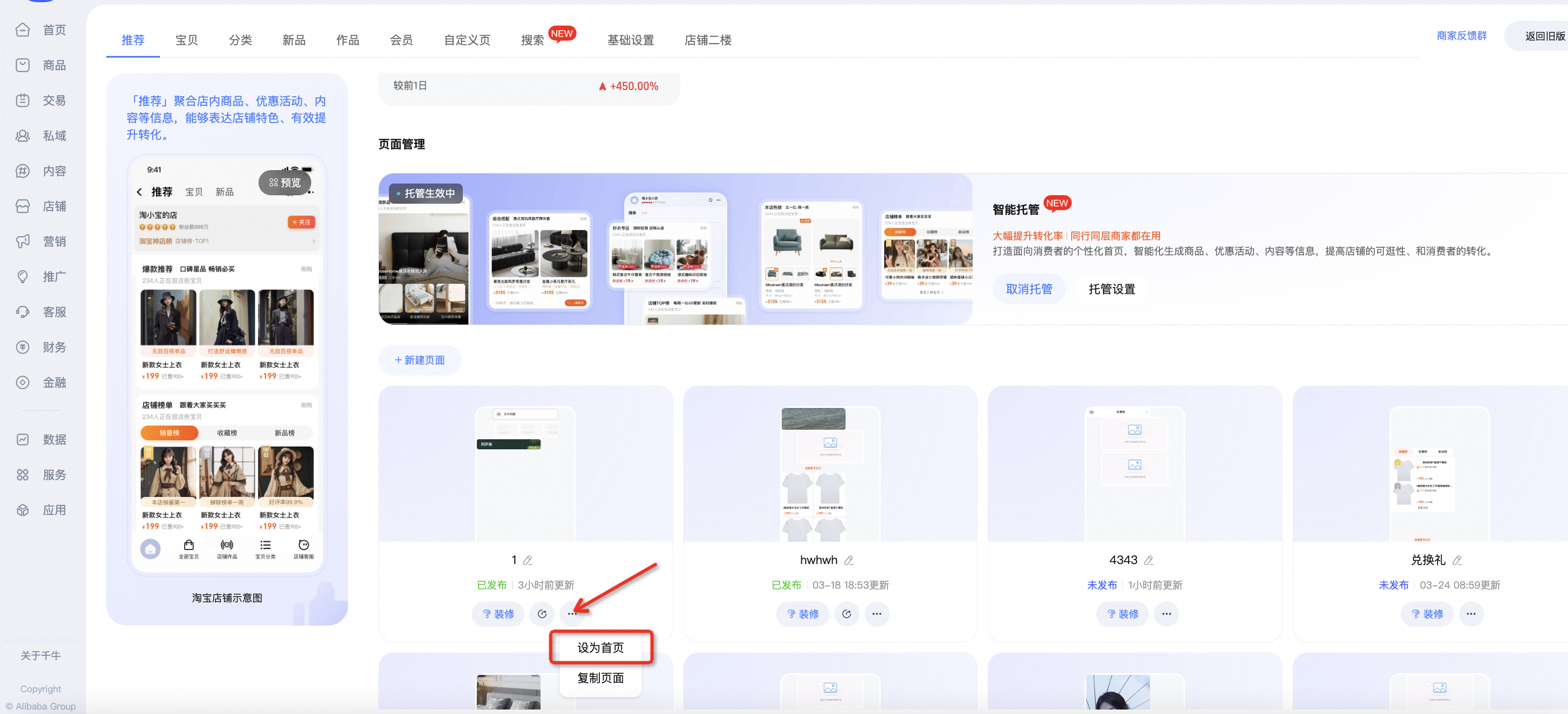Click 店铺客服 icon in phone mockup

tap(304, 548)
